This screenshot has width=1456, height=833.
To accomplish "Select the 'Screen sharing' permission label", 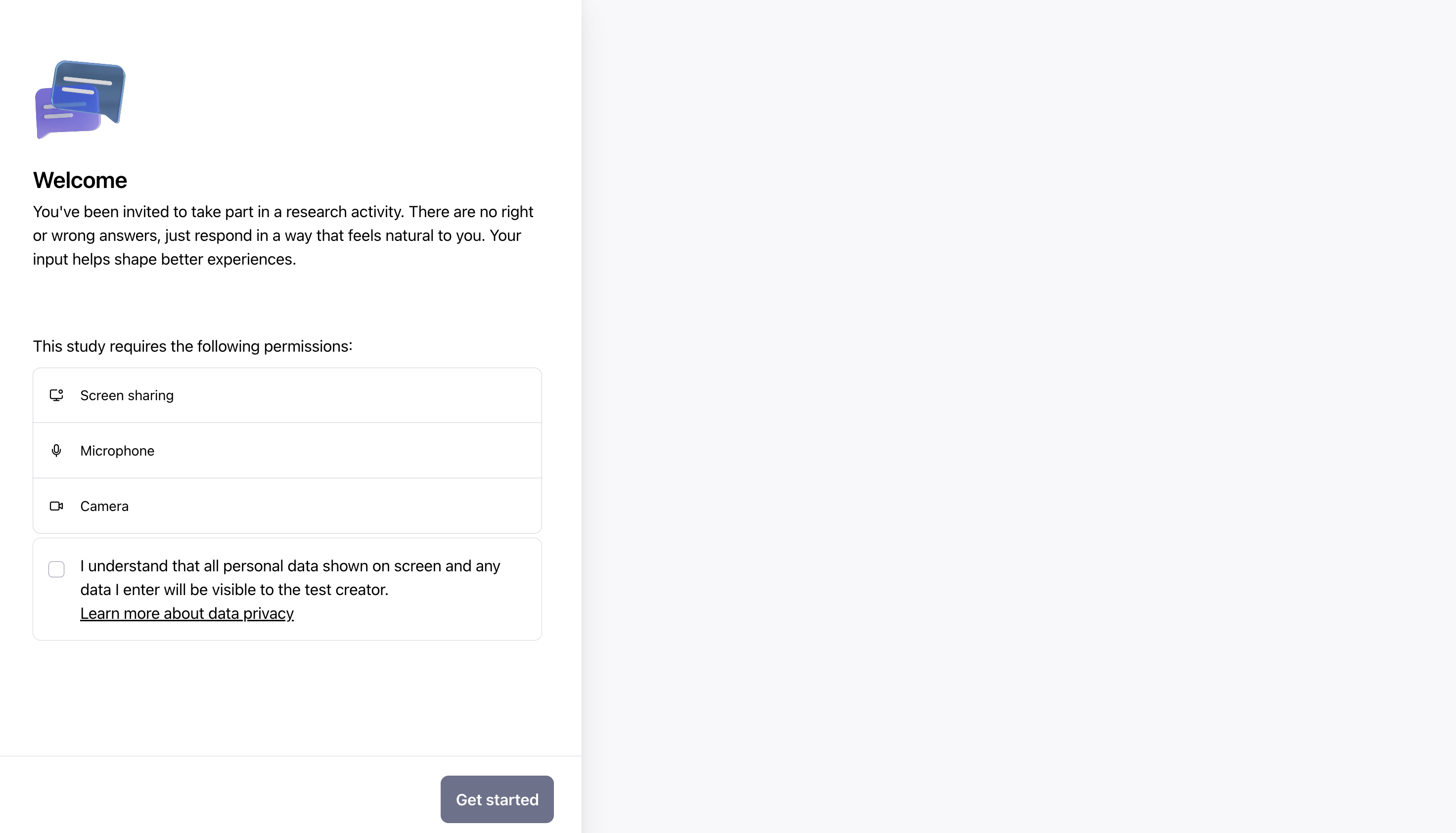I will [x=127, y=395].
